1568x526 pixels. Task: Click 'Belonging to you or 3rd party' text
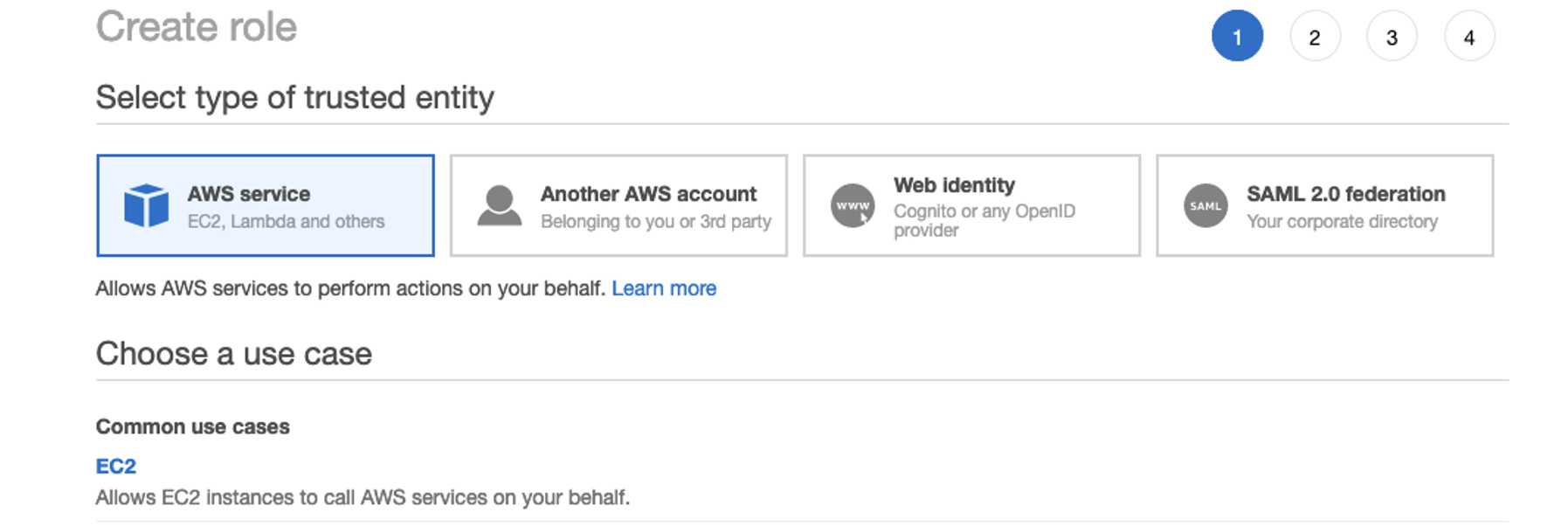point(656,222)
